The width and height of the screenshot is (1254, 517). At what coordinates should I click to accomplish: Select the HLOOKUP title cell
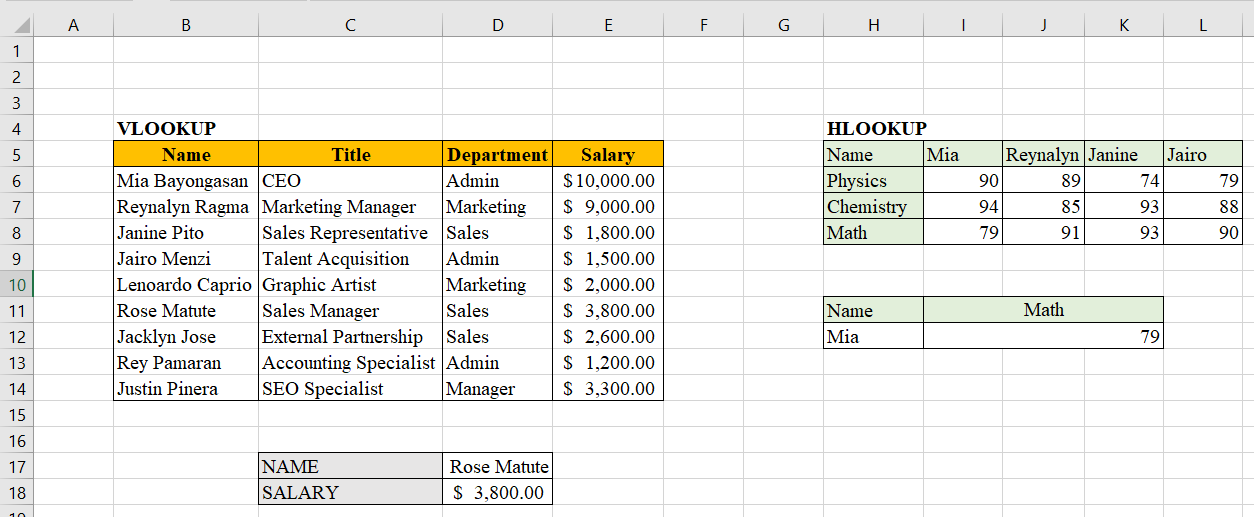[873, 129]
